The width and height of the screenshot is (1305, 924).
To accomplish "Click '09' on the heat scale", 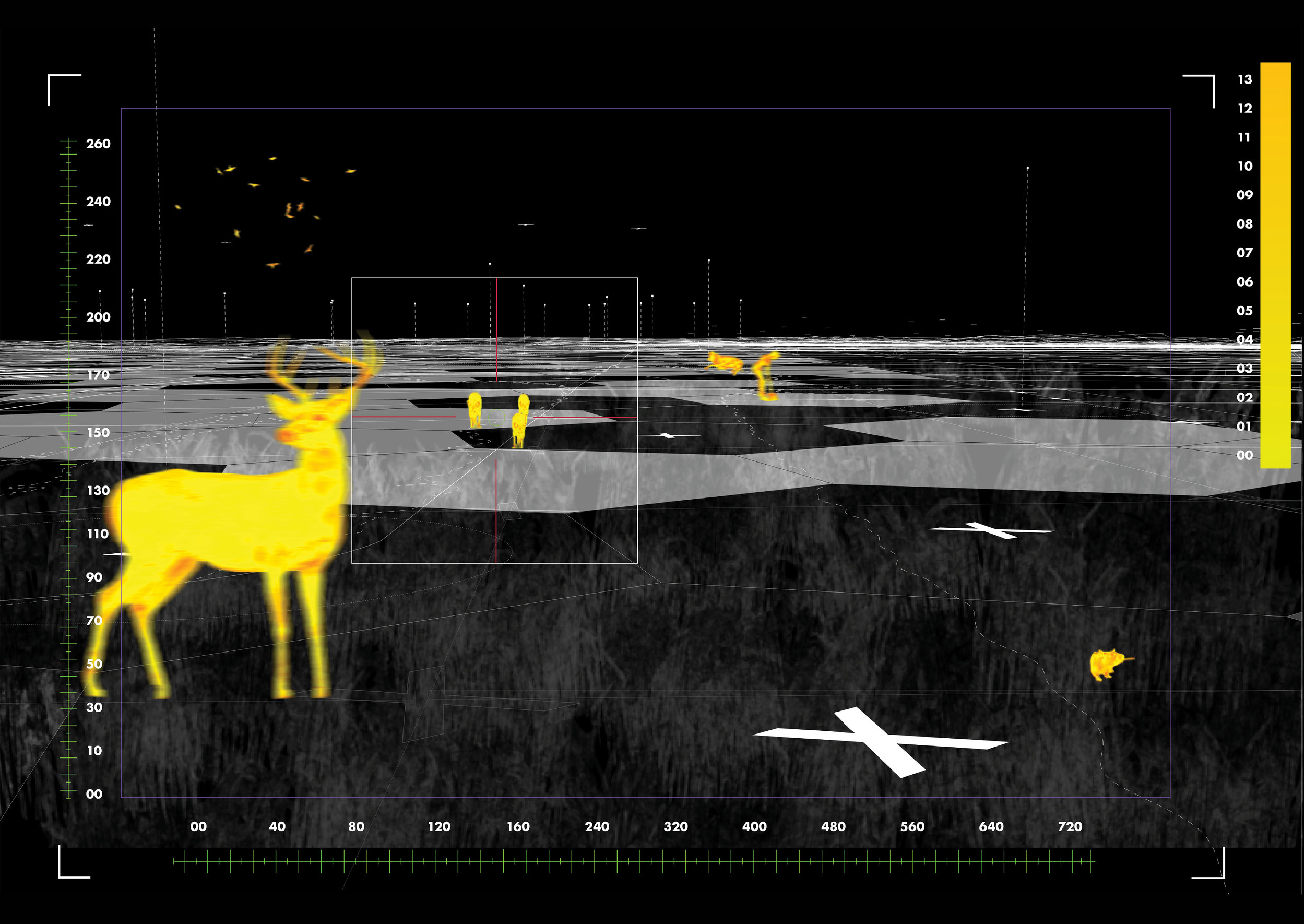I will 1244,195.
